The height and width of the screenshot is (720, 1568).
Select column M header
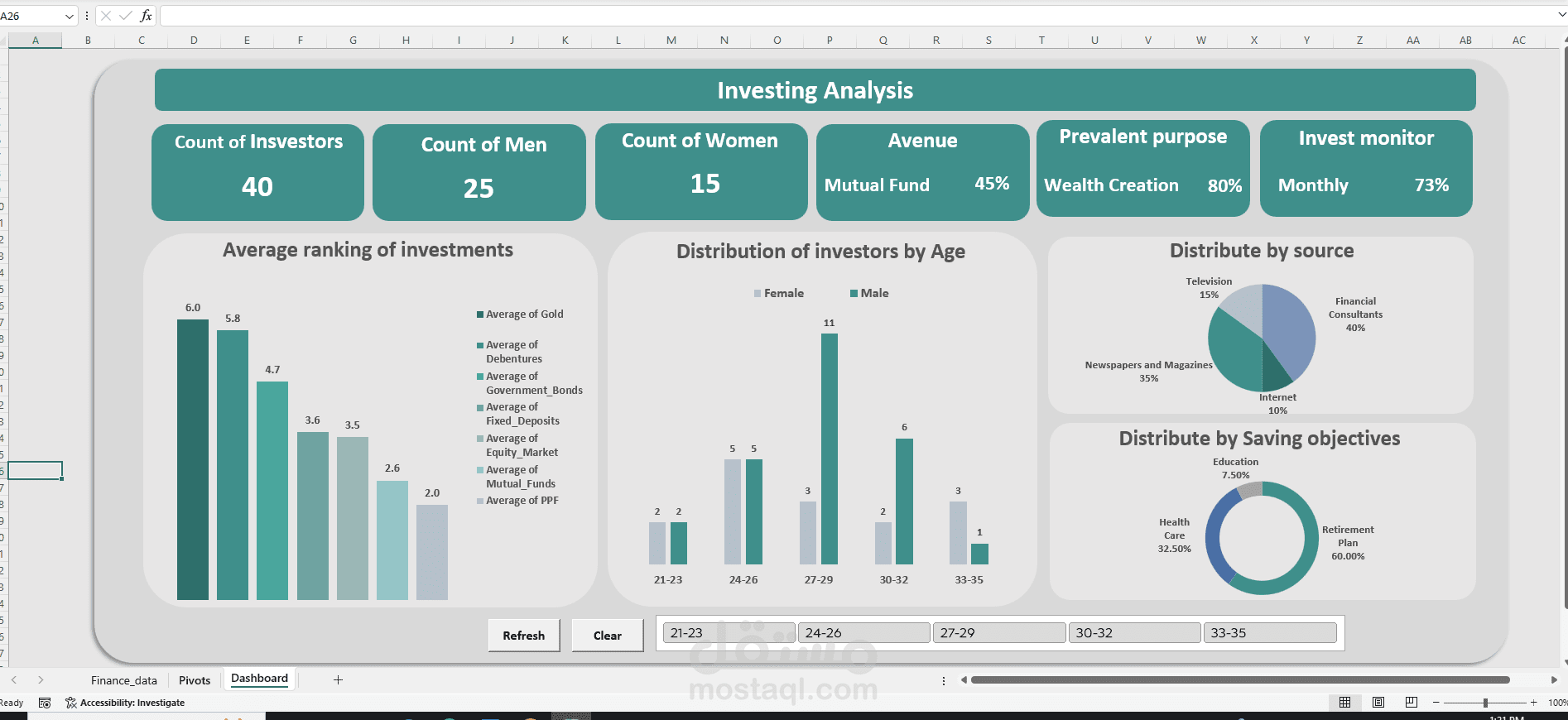click(x=671, y=40)
